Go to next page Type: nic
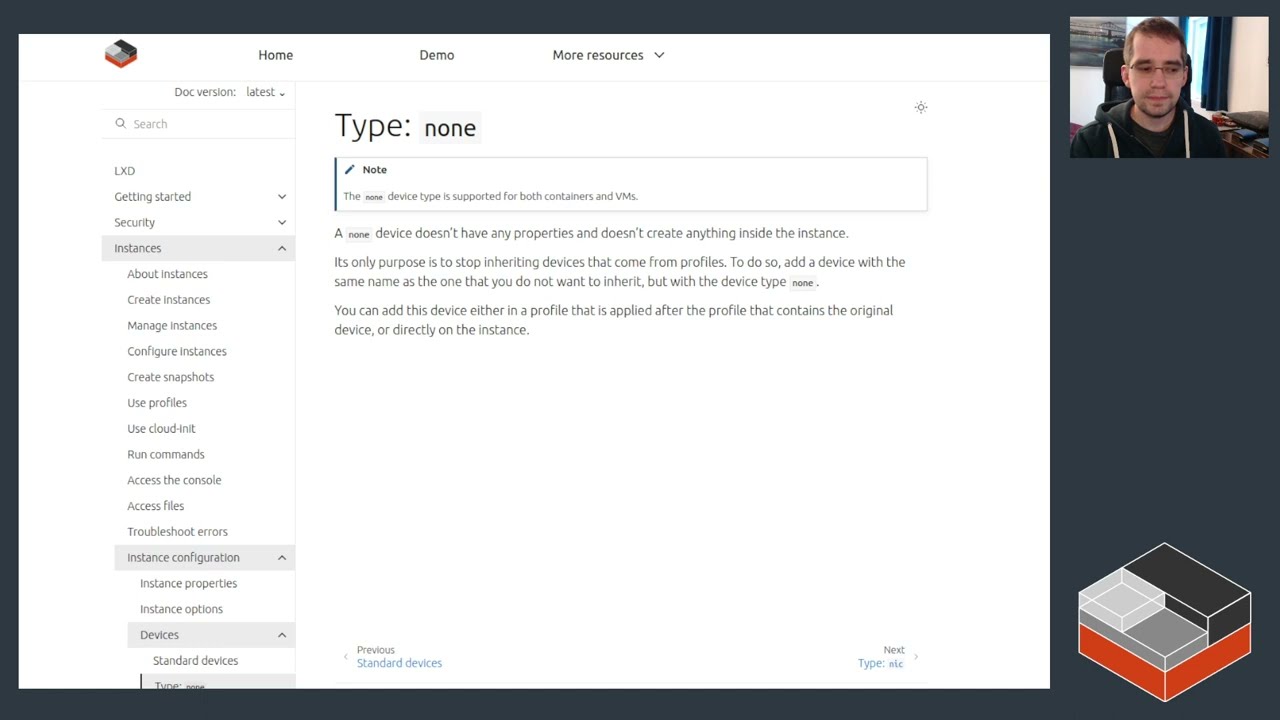Image resolution: width=1280 pixels, height=720 pixels. coord(880,663)
